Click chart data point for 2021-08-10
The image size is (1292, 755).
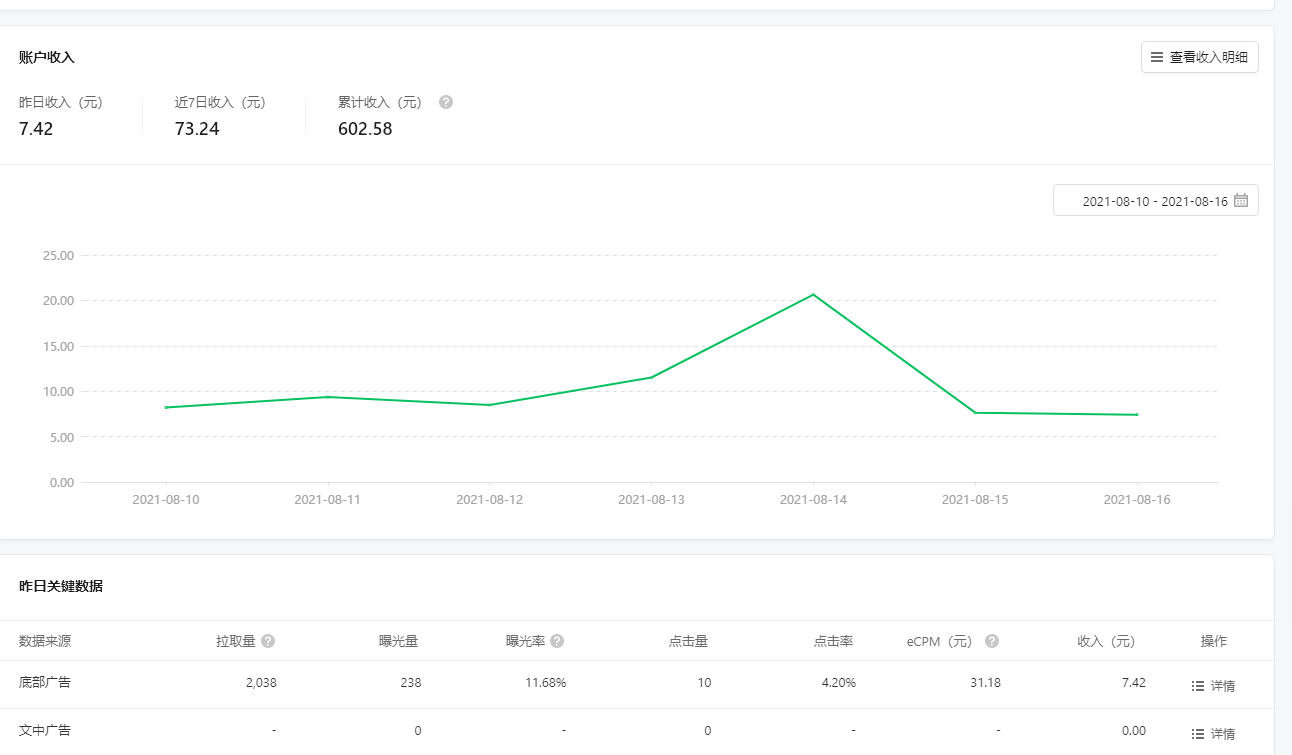click(166, 407)
